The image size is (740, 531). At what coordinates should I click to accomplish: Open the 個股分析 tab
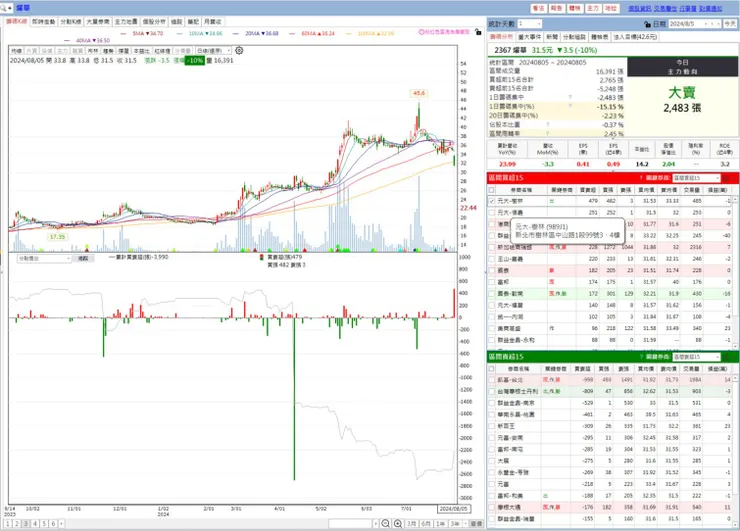[x=154, y=22]
